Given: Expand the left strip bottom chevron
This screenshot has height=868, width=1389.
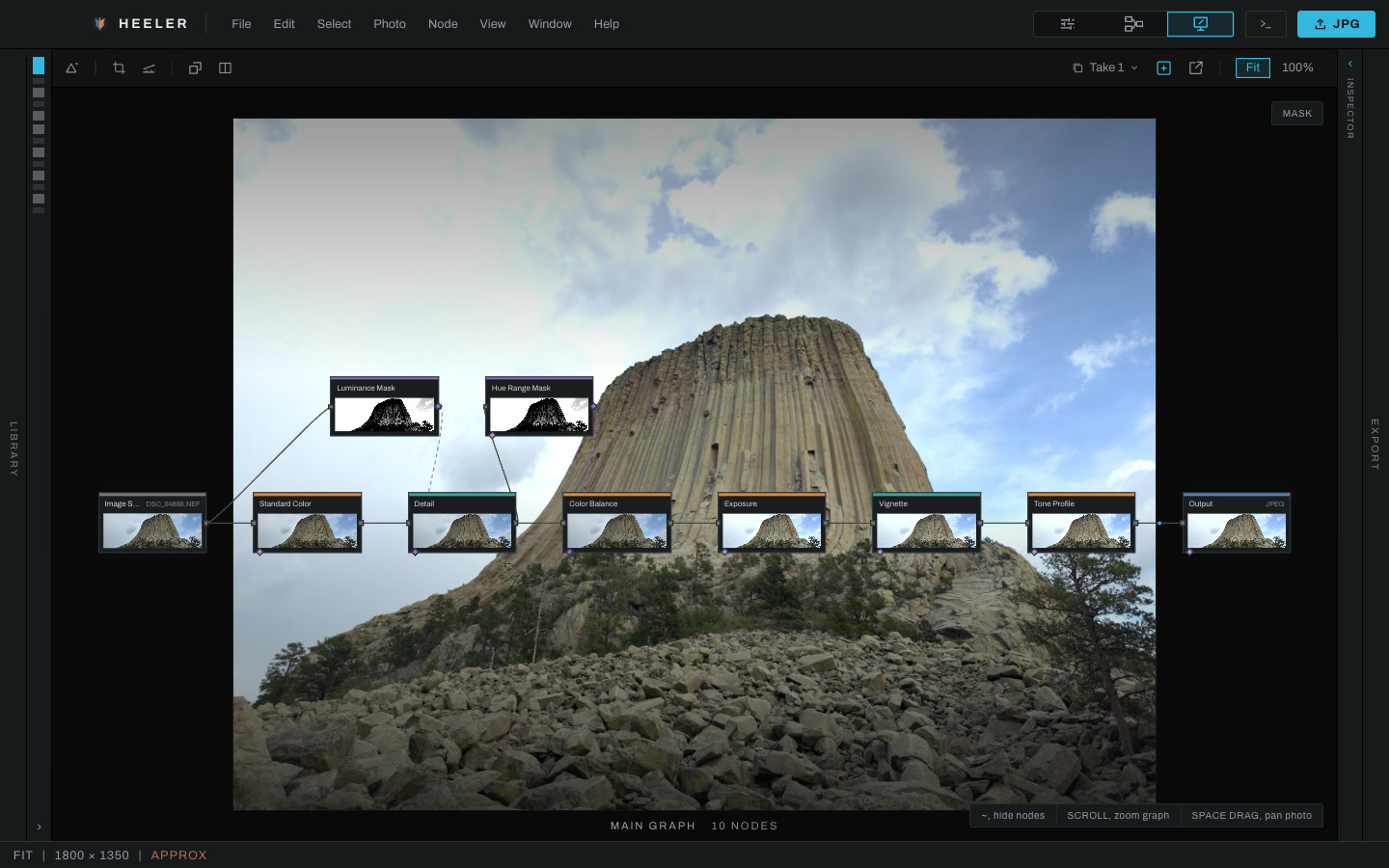Looking at the screenshot, I should coord(39,827).
